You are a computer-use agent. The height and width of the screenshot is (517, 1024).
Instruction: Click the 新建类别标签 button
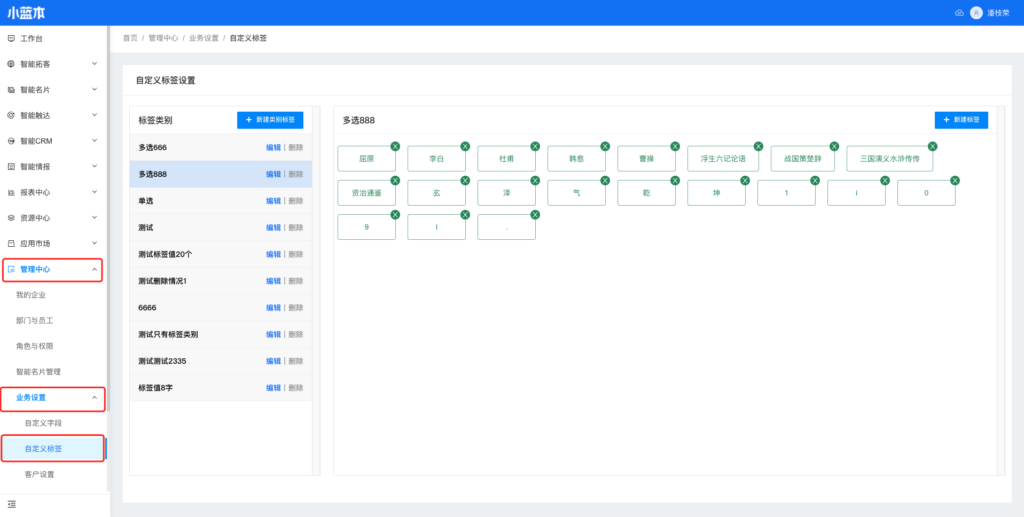(270, 120)
